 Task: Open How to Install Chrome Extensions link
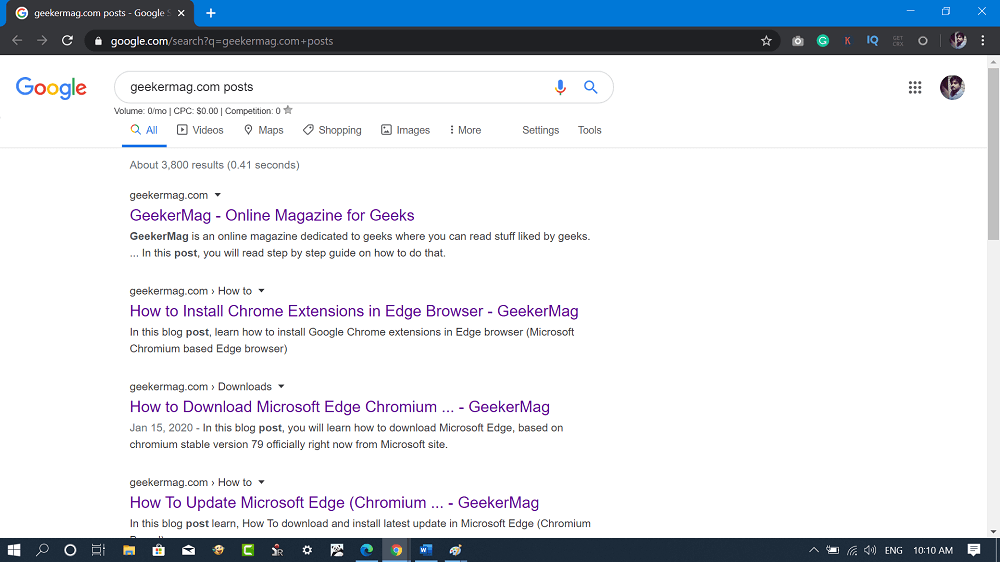pos(354,311)
